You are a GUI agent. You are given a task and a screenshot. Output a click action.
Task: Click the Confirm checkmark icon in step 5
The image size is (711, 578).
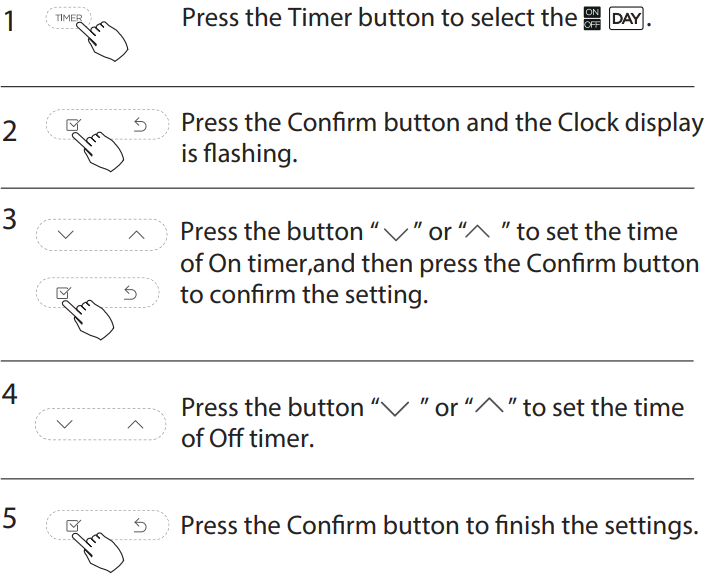(x=73, y=525)
